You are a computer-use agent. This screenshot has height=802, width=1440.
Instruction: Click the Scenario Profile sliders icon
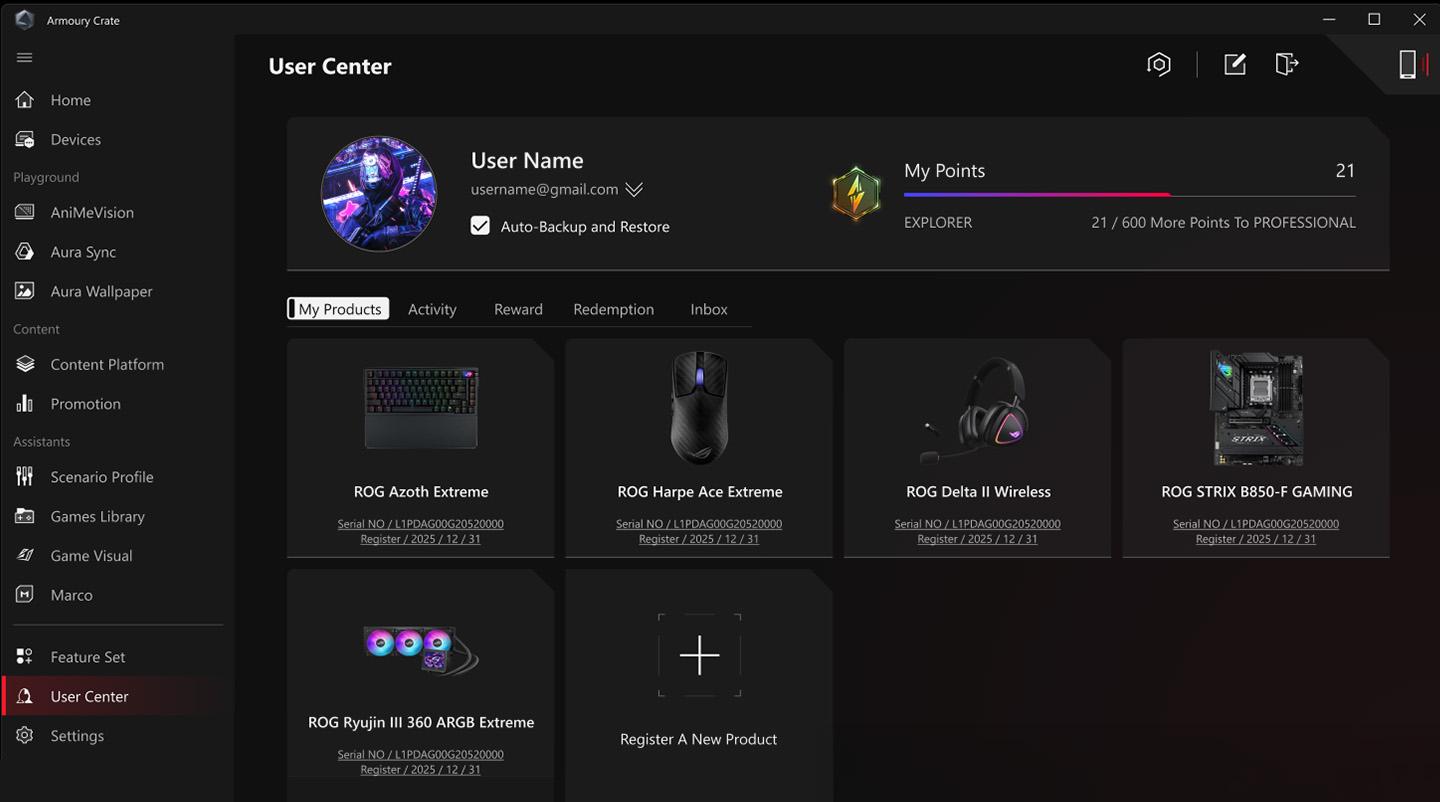25,477
